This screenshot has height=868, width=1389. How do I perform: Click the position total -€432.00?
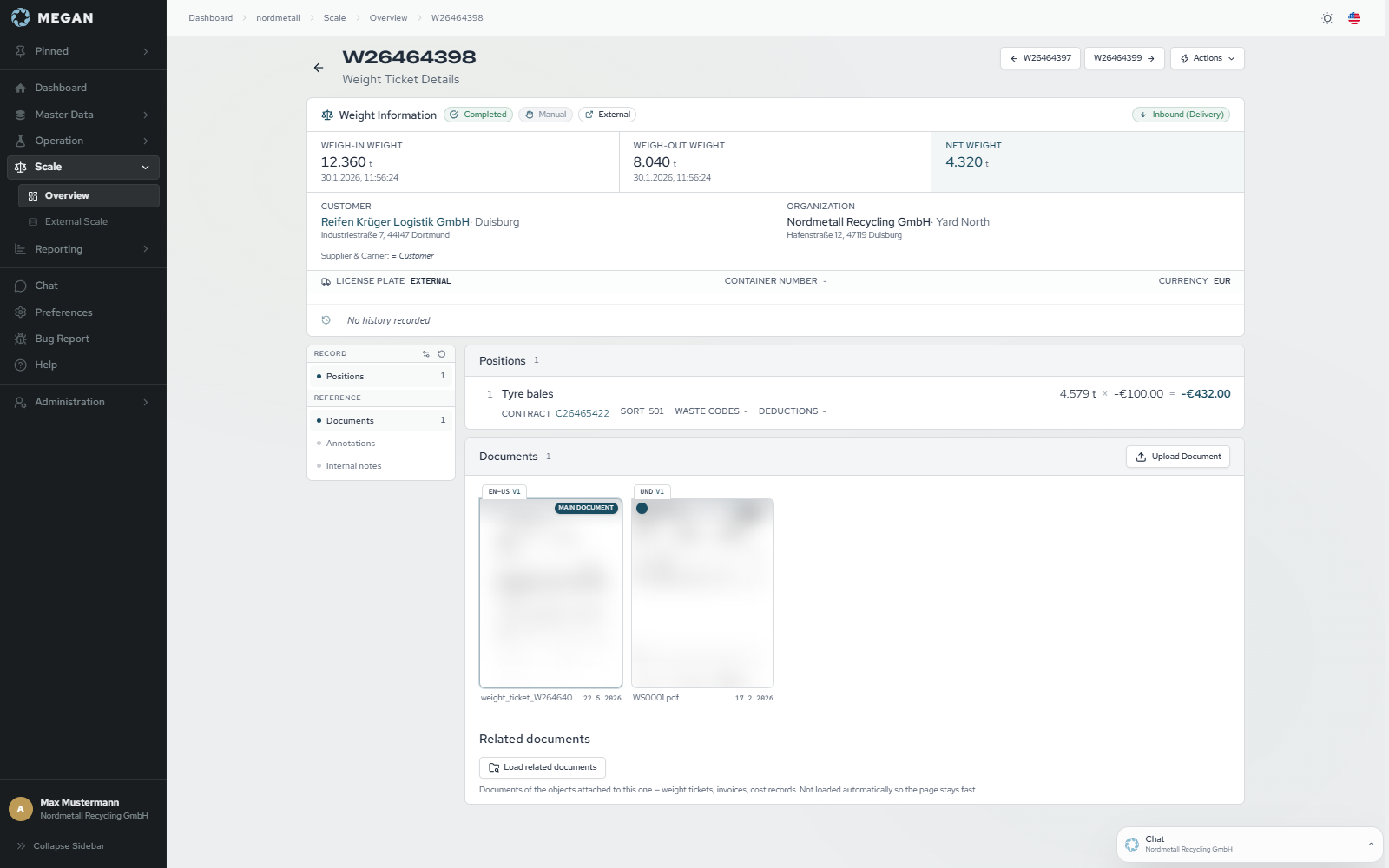(1206, 394)
